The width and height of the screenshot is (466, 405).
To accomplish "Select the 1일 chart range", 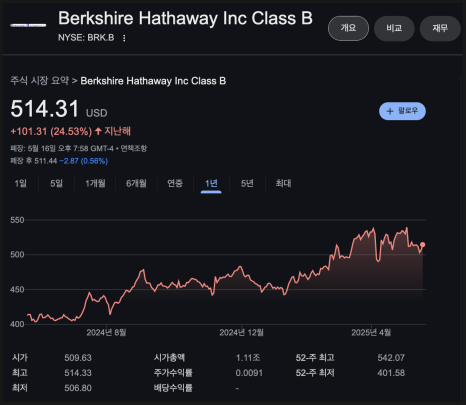I will click(20, 183).
